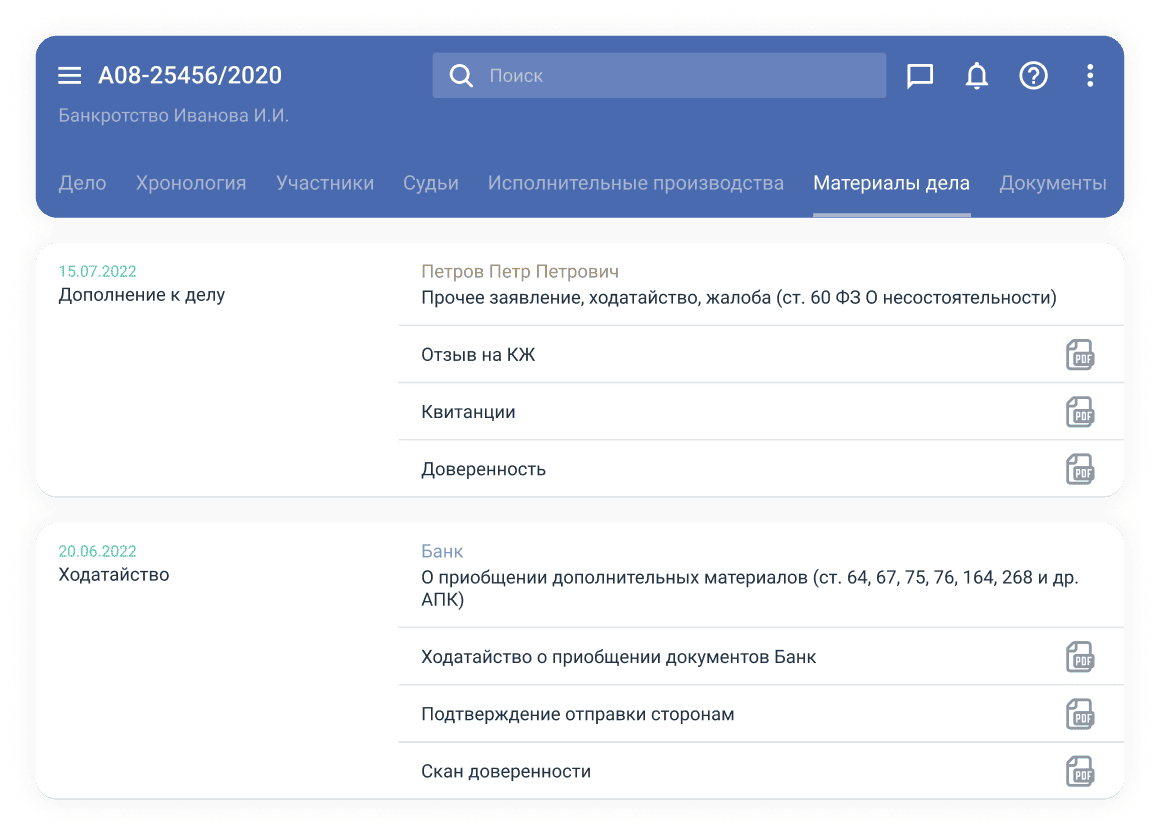
Task: Open the Скан доверенности row
Action: point(761,771)
